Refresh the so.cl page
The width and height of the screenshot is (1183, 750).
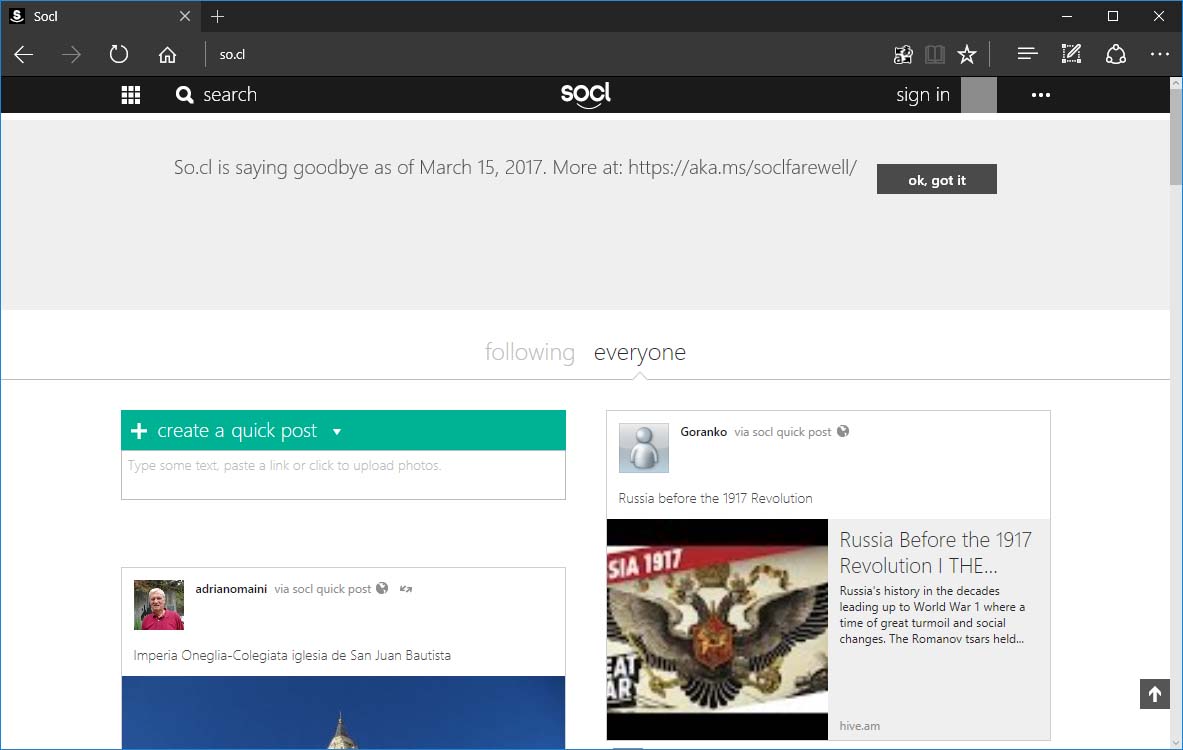pyautogui.click(x=118, y=54)
